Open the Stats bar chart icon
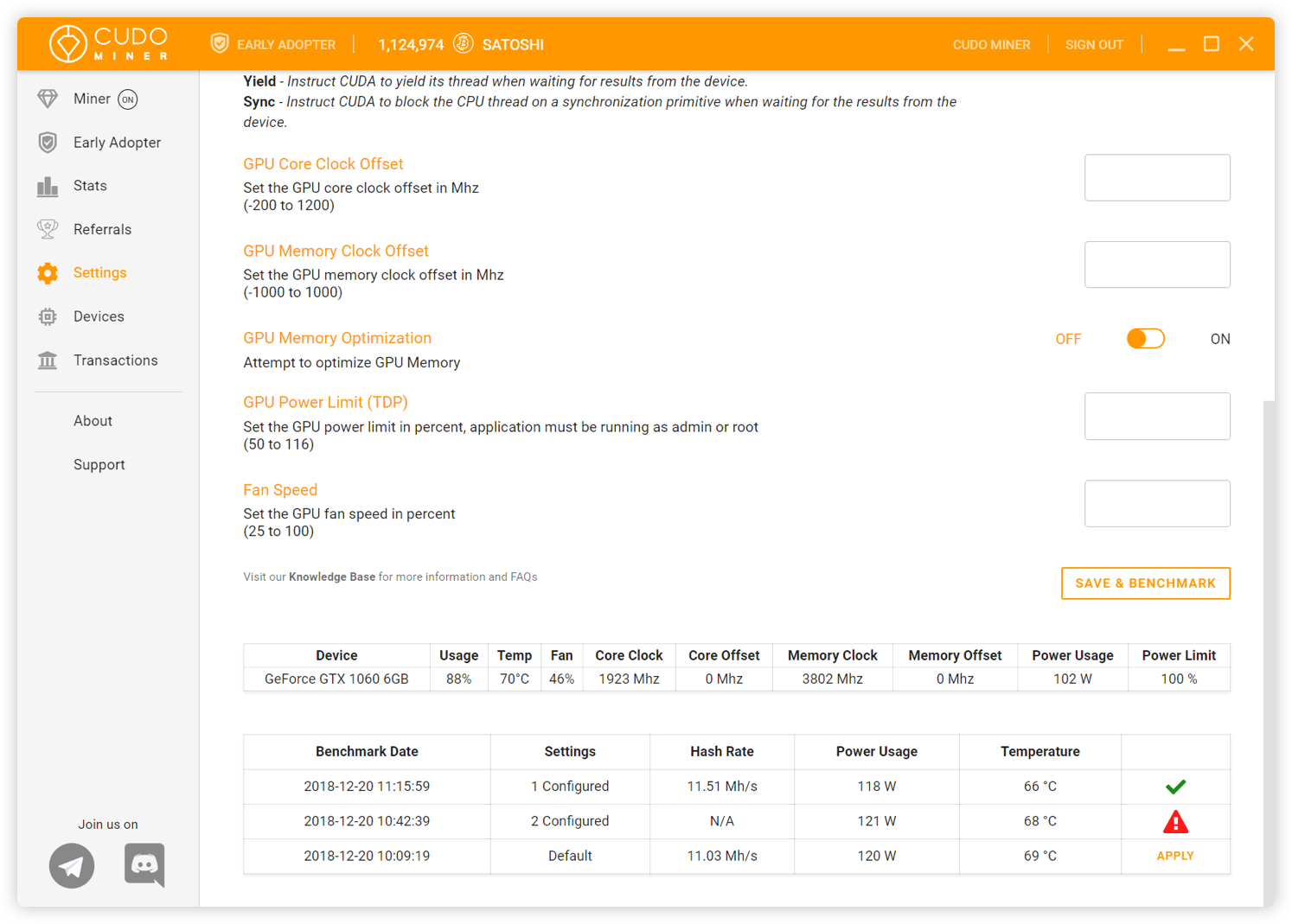Viewport: 1292px width, 924px height. coord(48,185)
